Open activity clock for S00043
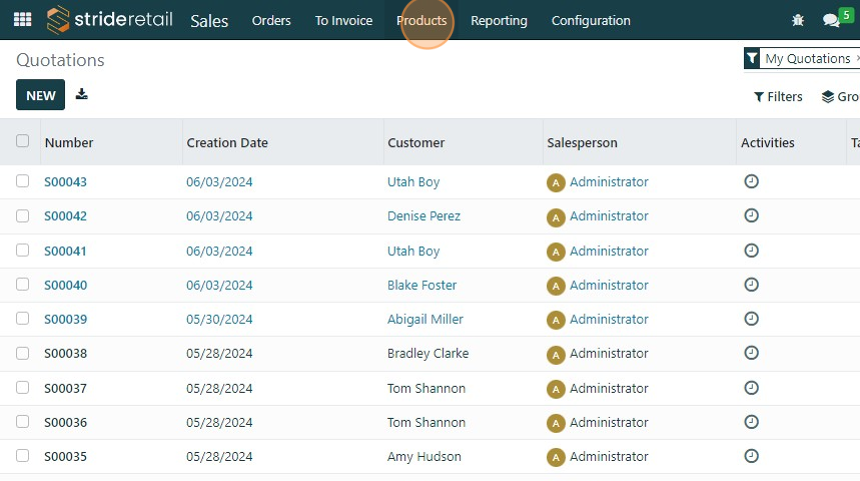 (x=752, y=182)
